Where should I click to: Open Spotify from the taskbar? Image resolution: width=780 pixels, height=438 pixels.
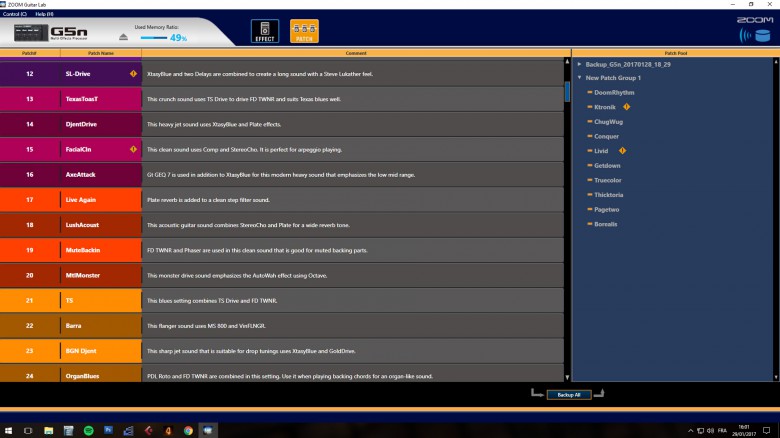[x=89, y=431]
